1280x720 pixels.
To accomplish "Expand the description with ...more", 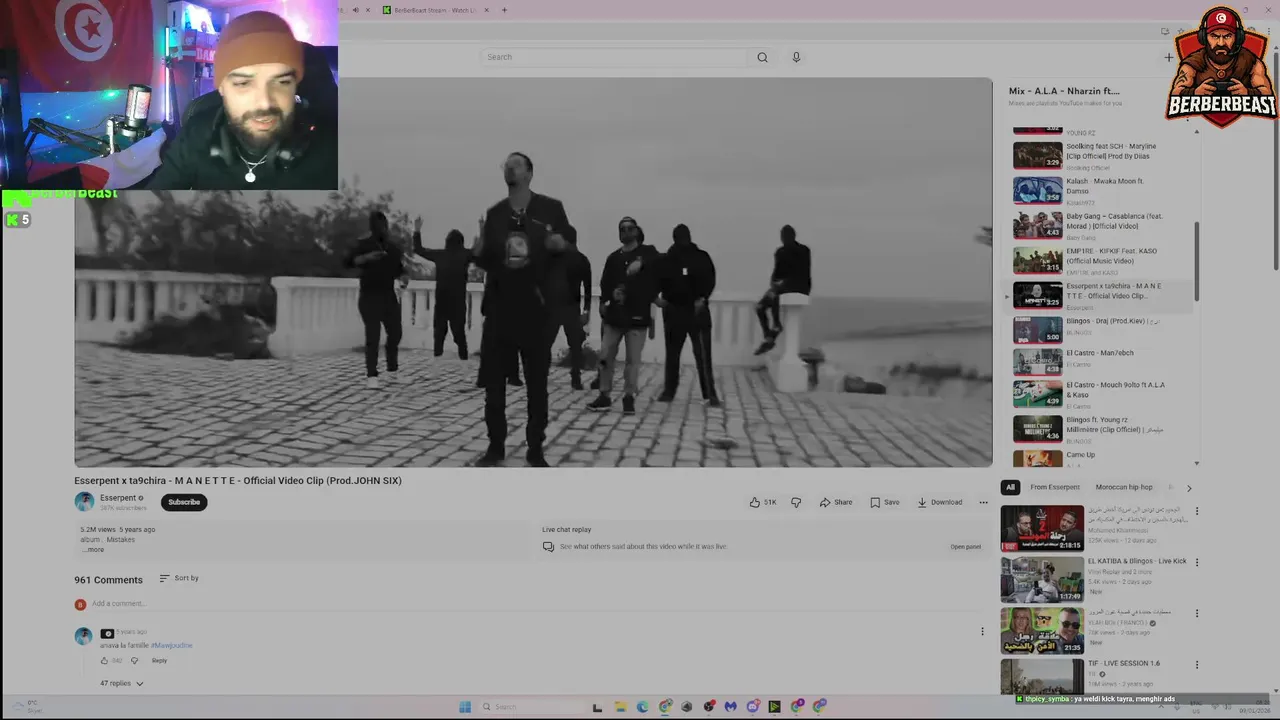I will pyautogui.click(x=93, y=550).
